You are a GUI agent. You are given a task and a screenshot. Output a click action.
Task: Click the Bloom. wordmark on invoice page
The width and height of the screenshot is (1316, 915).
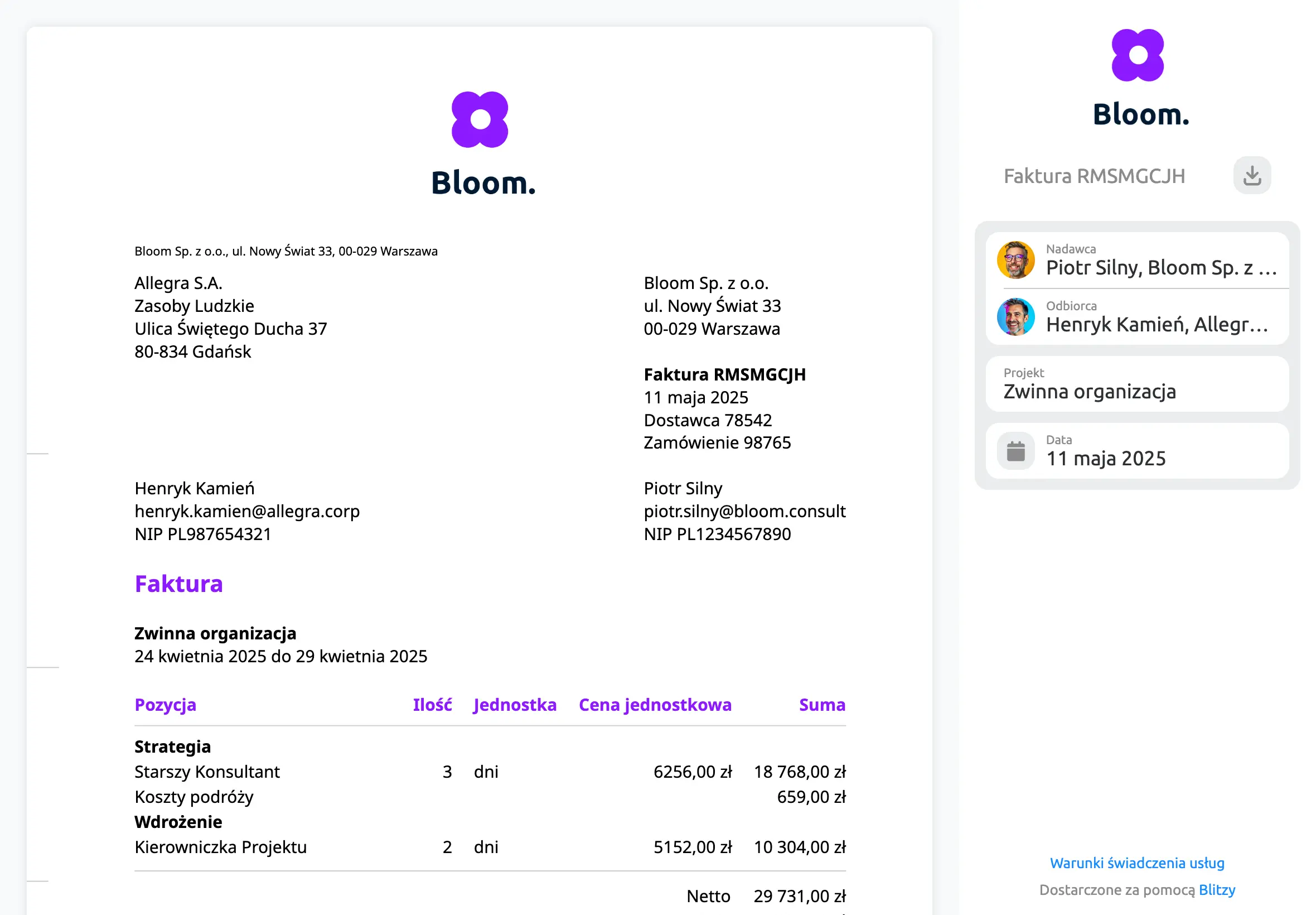coord(483,182)
